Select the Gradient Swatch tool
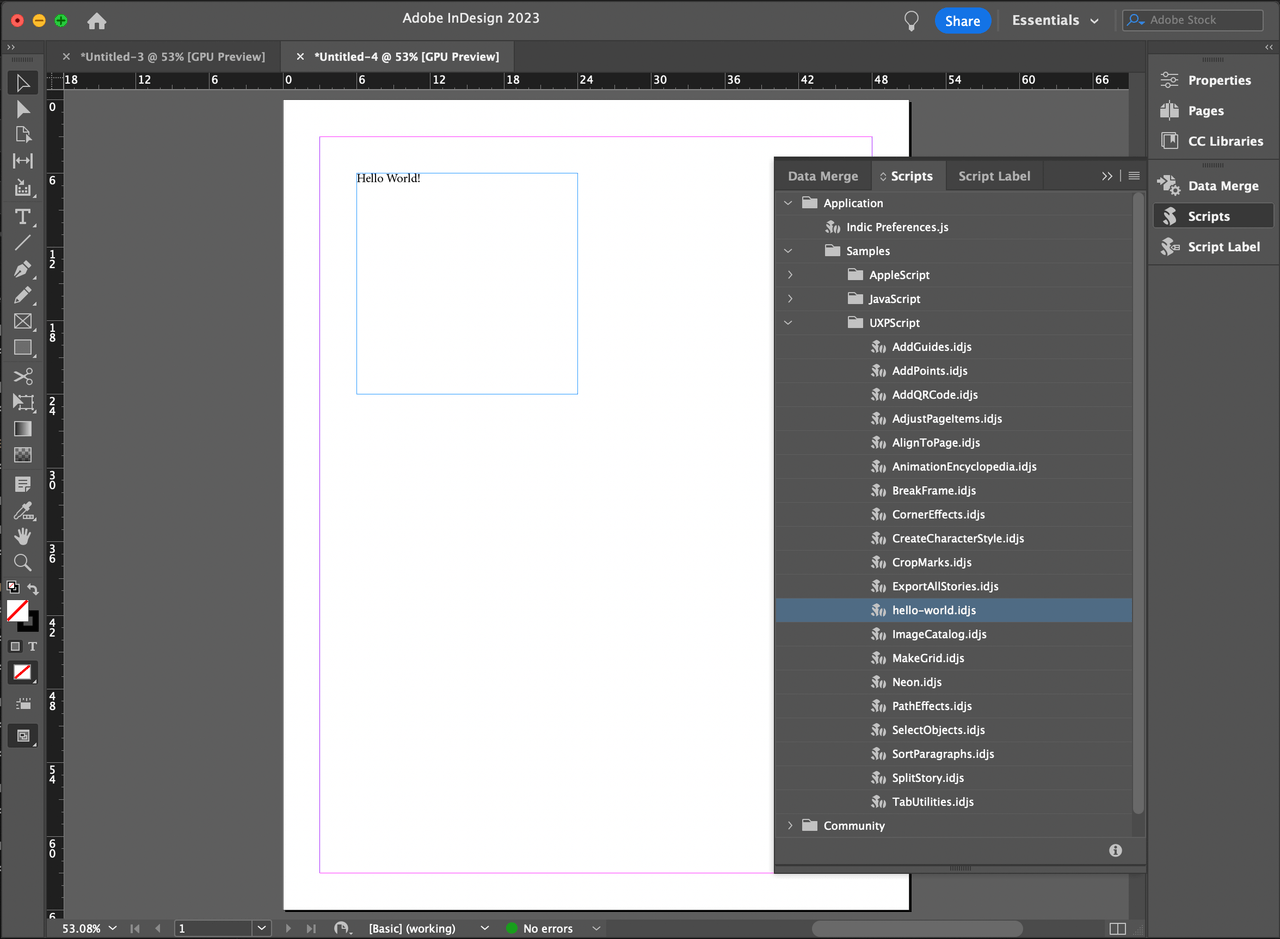The image size is (1280, 939). click(x=23, y=429)
